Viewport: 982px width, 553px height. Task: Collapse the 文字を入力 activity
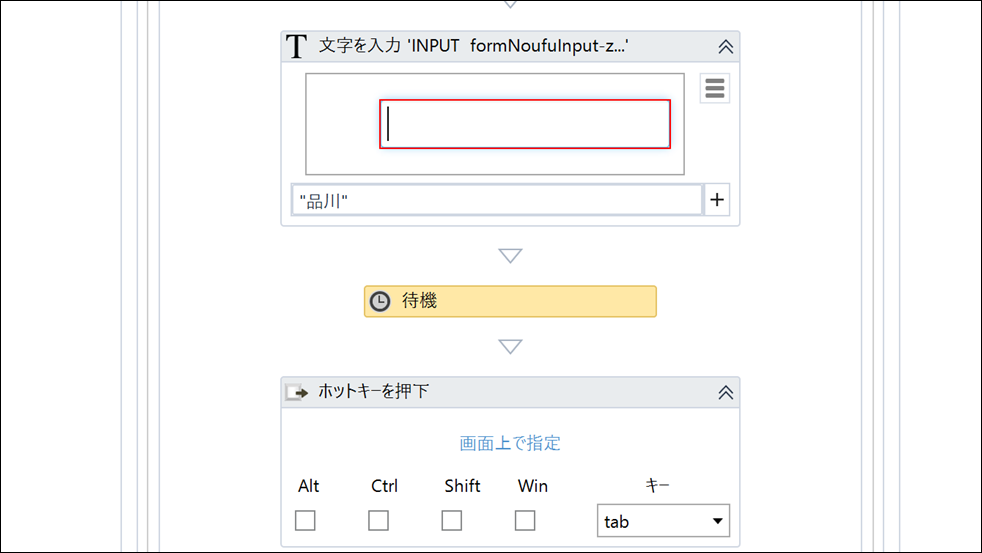[725, 46]
